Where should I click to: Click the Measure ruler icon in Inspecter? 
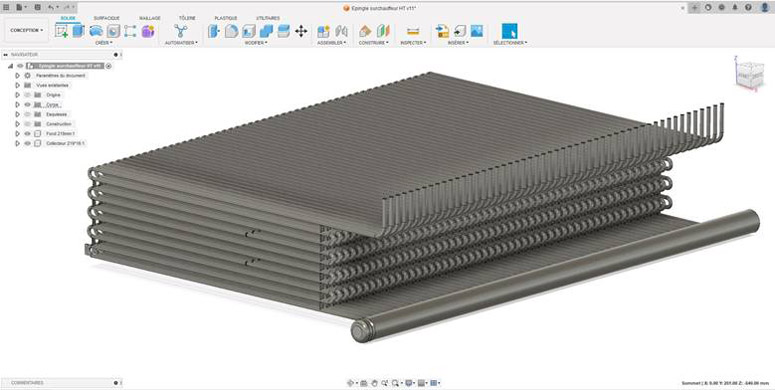click(x=413, y=31)
